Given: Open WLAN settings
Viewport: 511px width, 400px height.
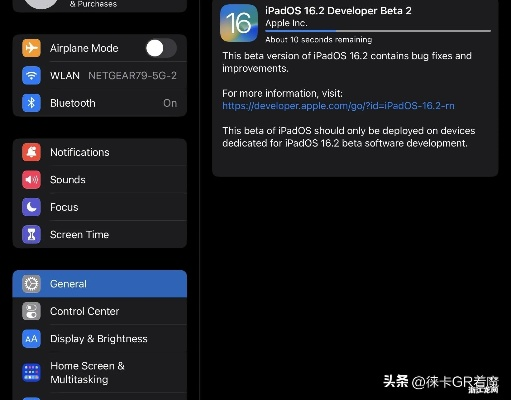Looking at the screenshot, I should 100,76.
